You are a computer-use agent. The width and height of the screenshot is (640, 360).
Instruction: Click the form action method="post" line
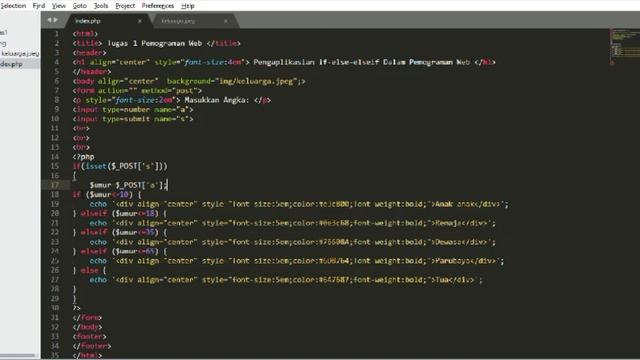coord(138,91)
